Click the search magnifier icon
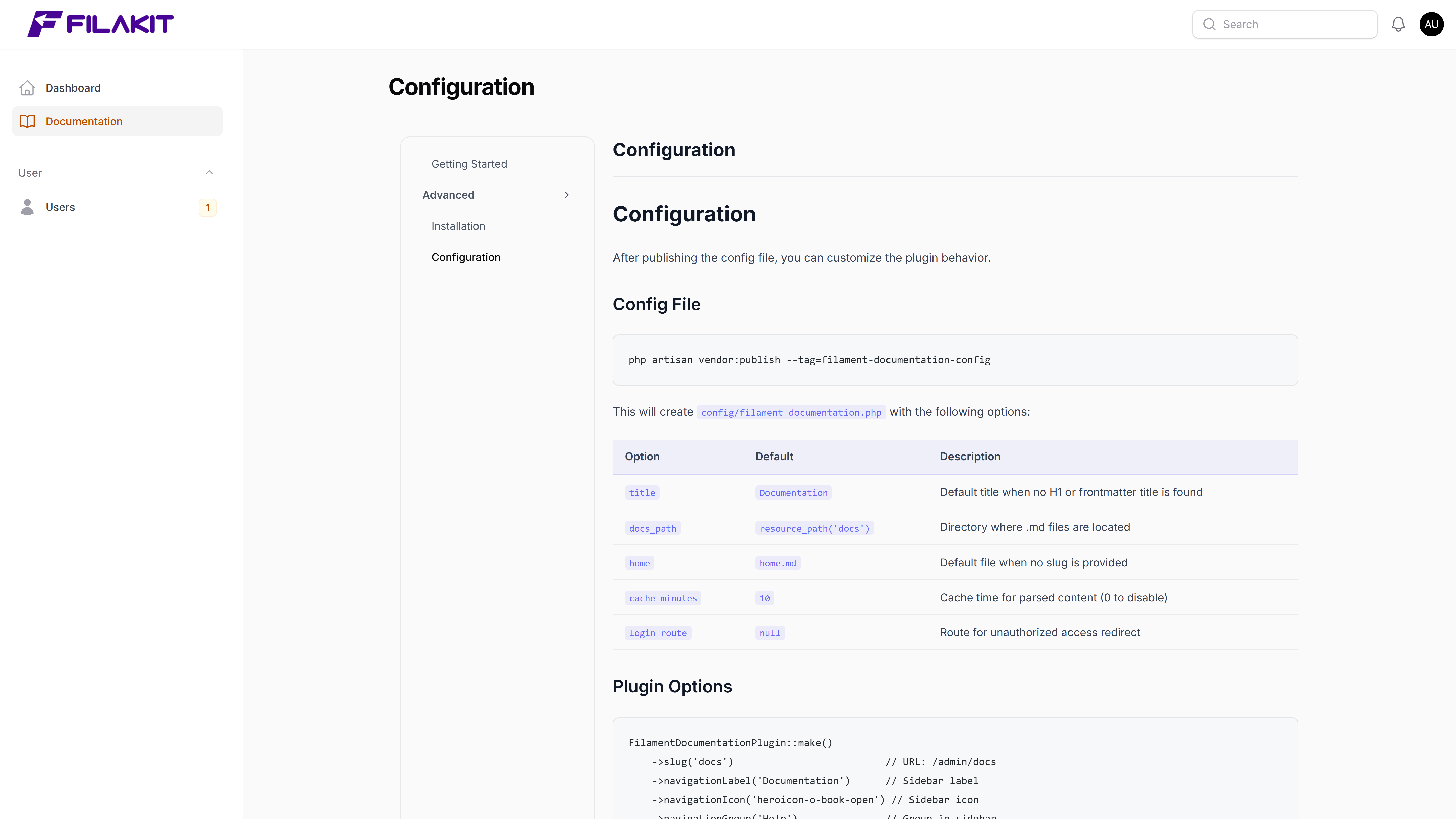 pyautogui.click(x=1209, y=24)
